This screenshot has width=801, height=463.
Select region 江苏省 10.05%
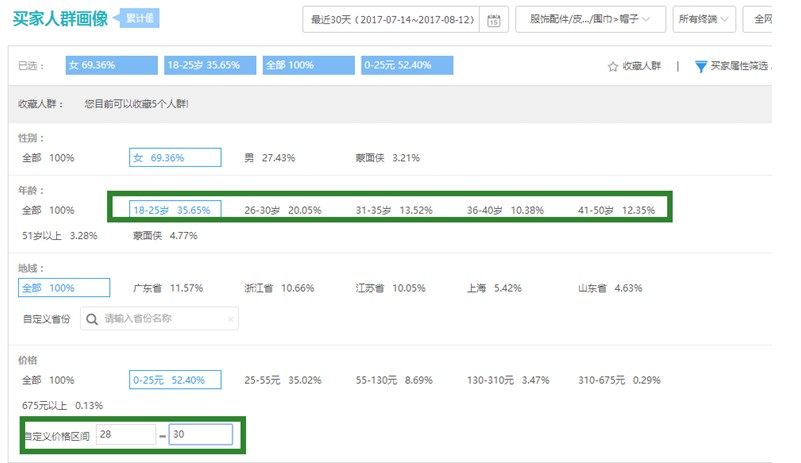pyautogui.click(x=391, y=288)
